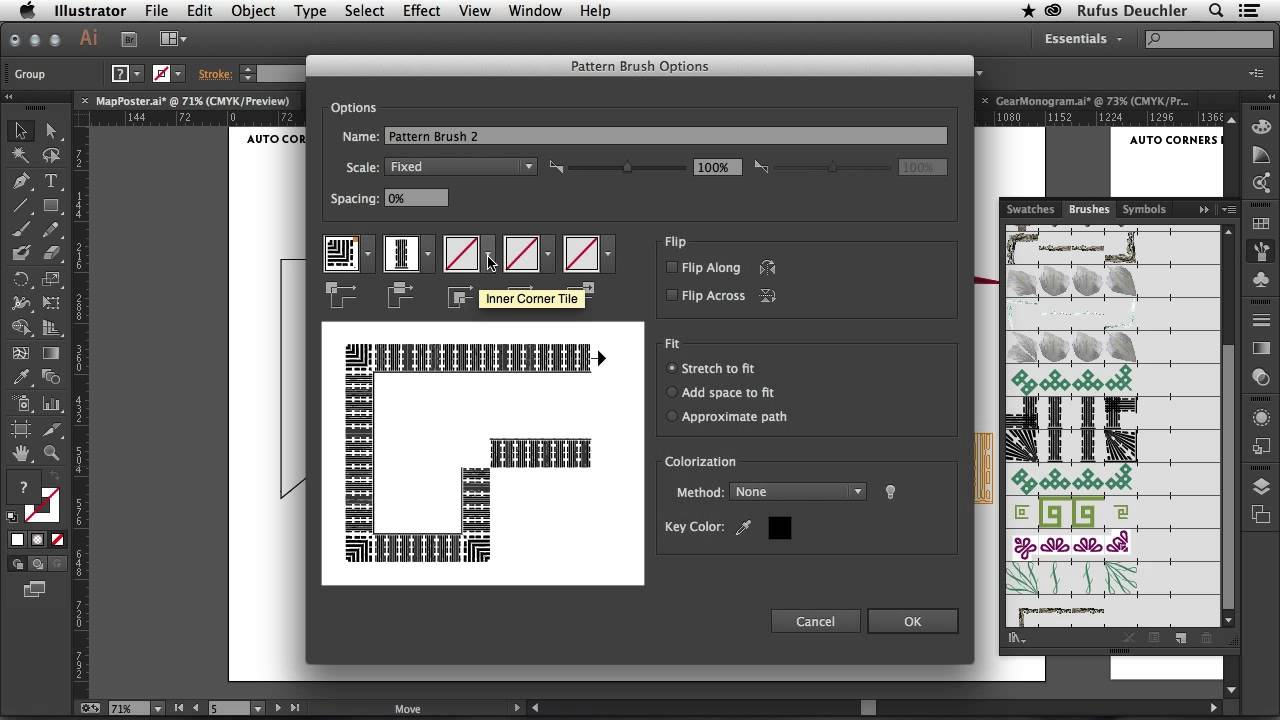Open the Start Tile dropdown arrow

[x=548, y=254]
